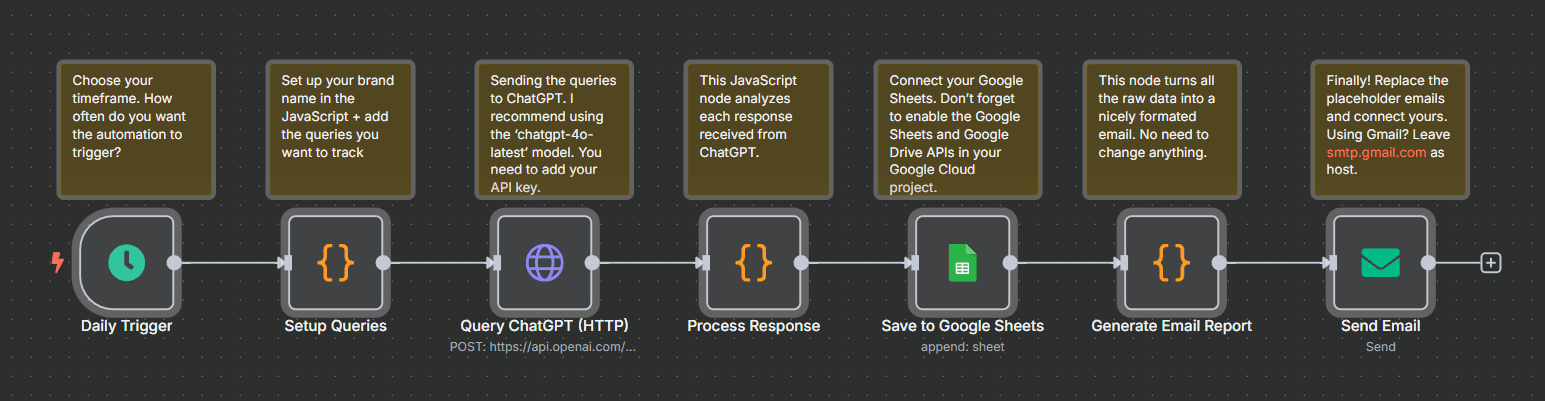Image resolution: width=1545 pixels, height=401 pixels.
Task: Select the Daily Trigger clock node
Action: coord(127,263)
